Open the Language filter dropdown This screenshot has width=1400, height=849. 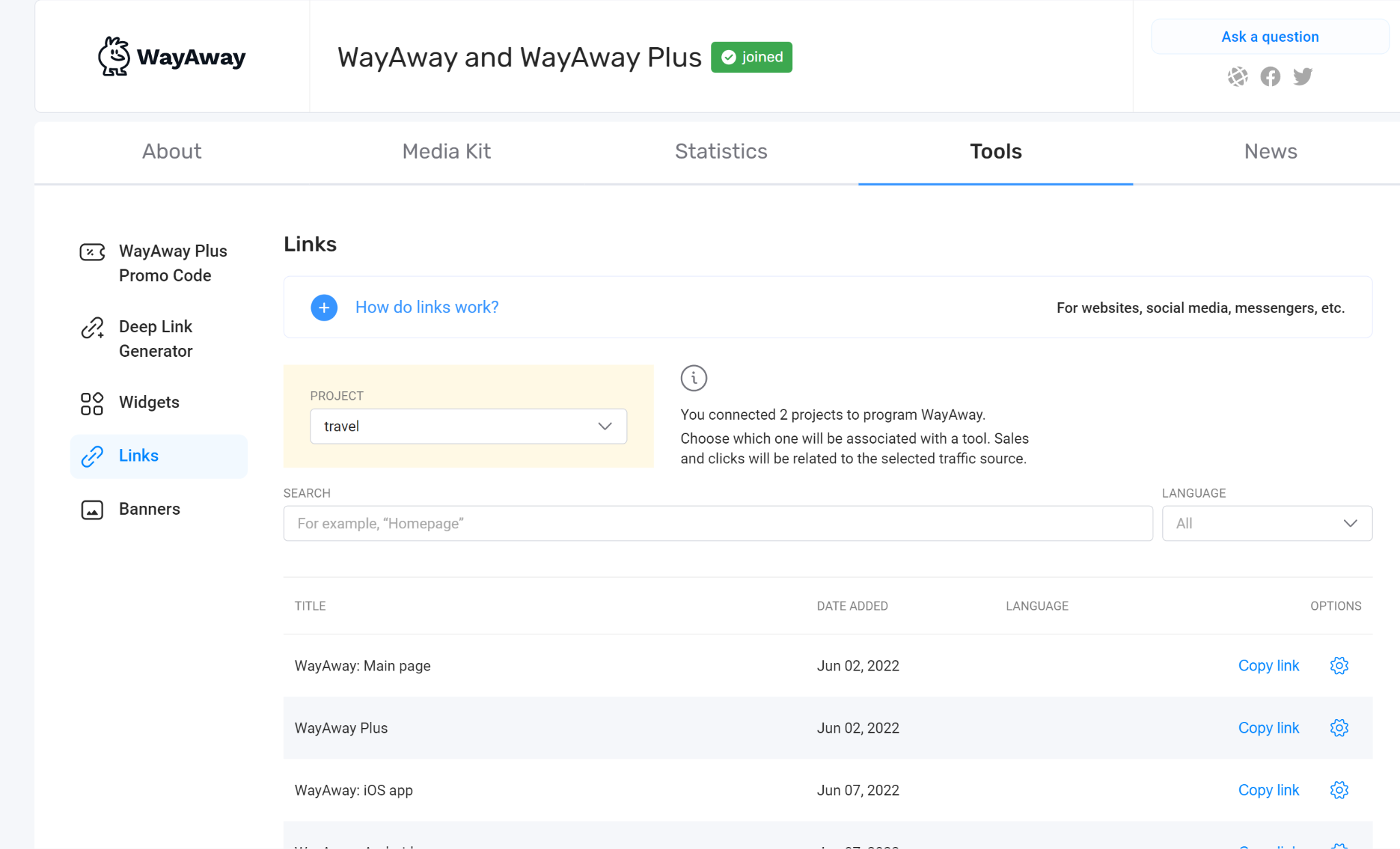[1267, 524]
